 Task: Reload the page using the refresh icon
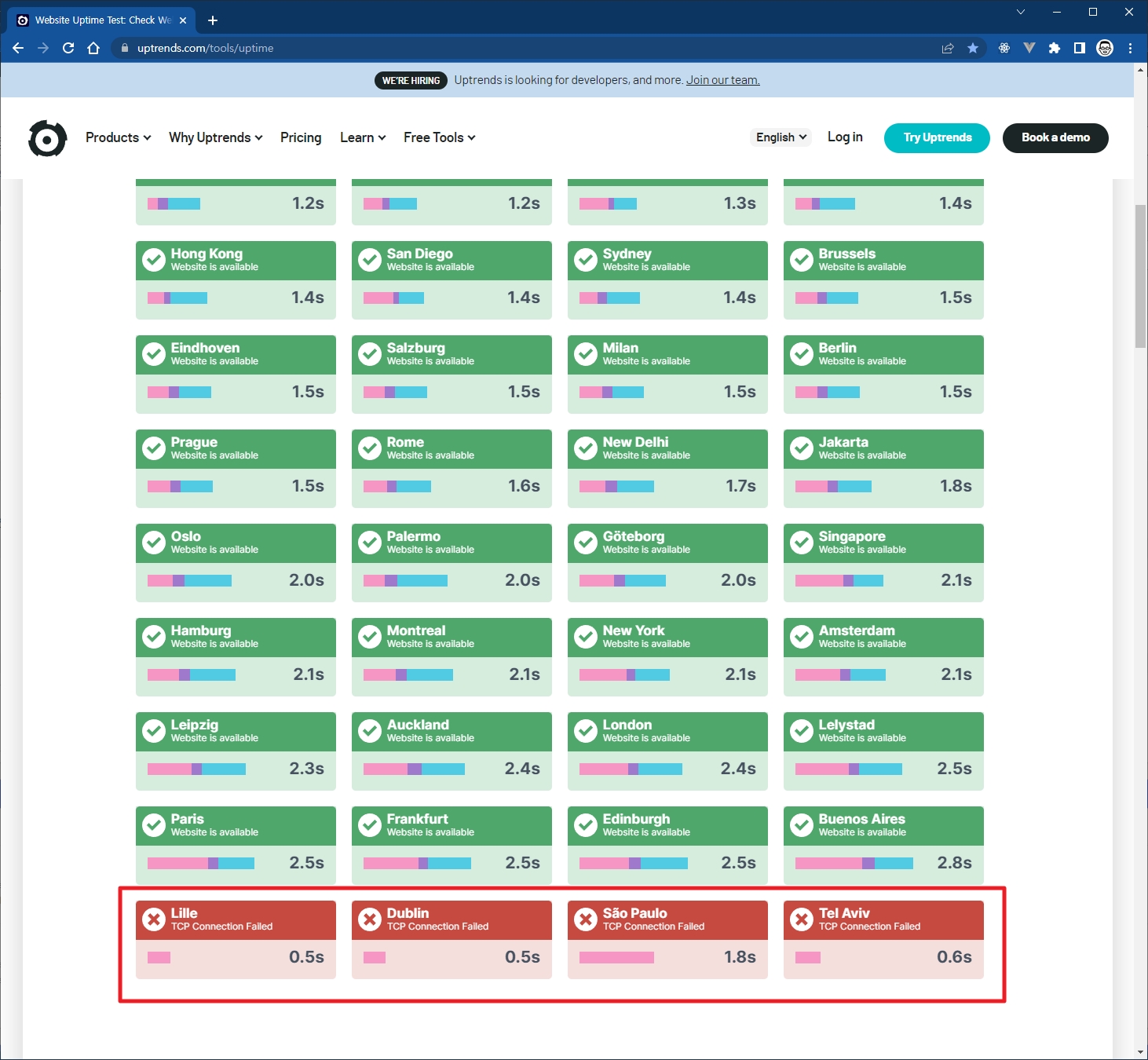pos(68,48)
